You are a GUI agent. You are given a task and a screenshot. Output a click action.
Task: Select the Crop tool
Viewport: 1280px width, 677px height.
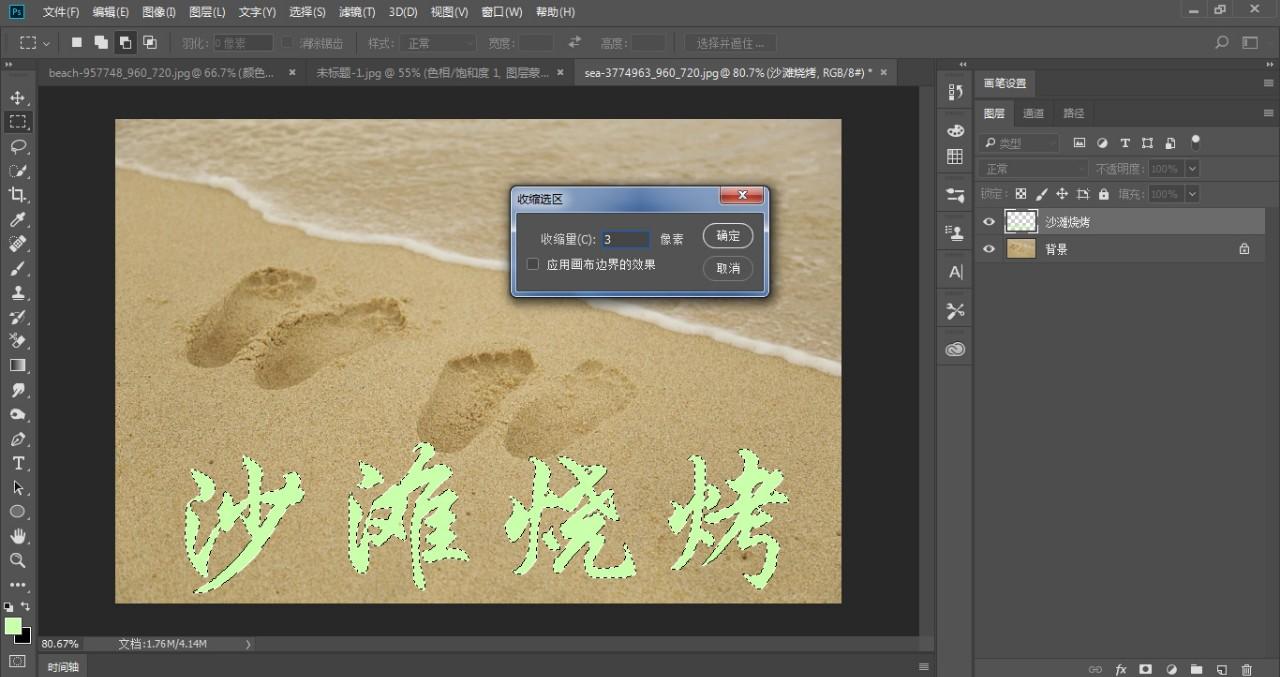tap(18, 195)
